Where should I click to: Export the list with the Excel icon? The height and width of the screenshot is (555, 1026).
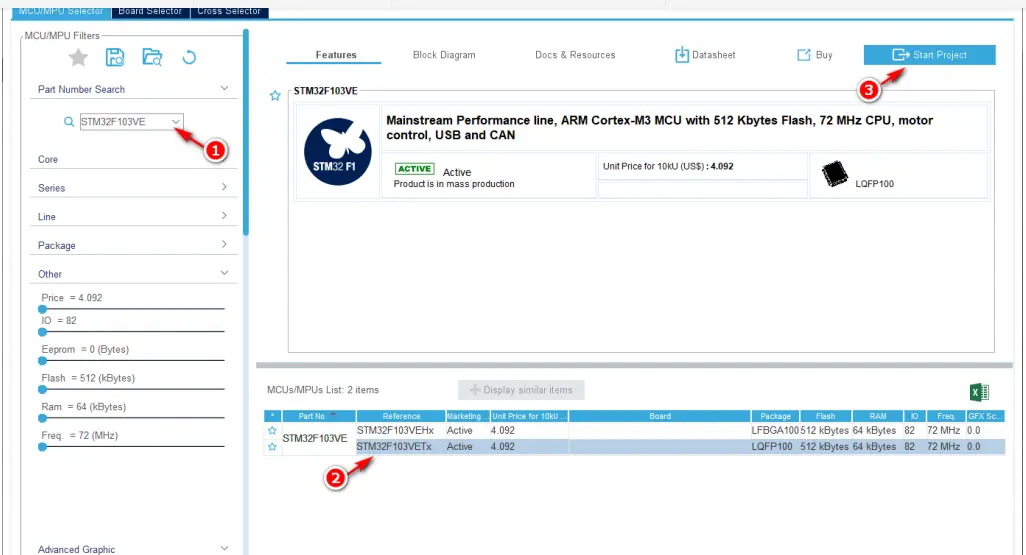click(x=979, y=392)
